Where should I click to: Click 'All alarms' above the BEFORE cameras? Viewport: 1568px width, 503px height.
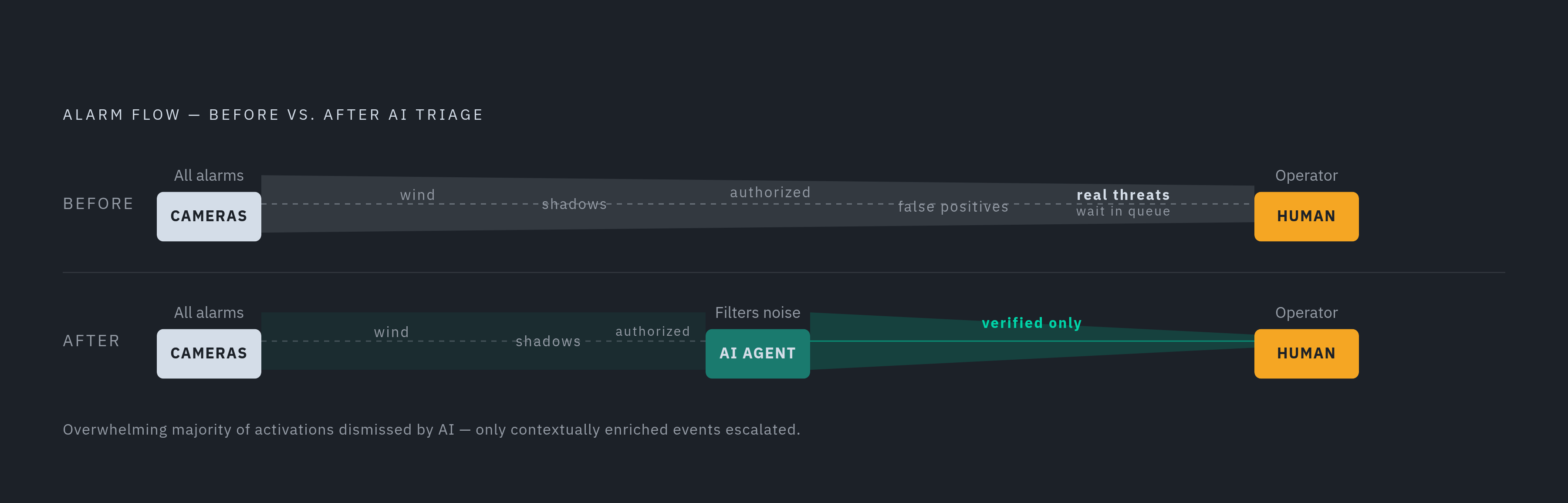[209, 176]
